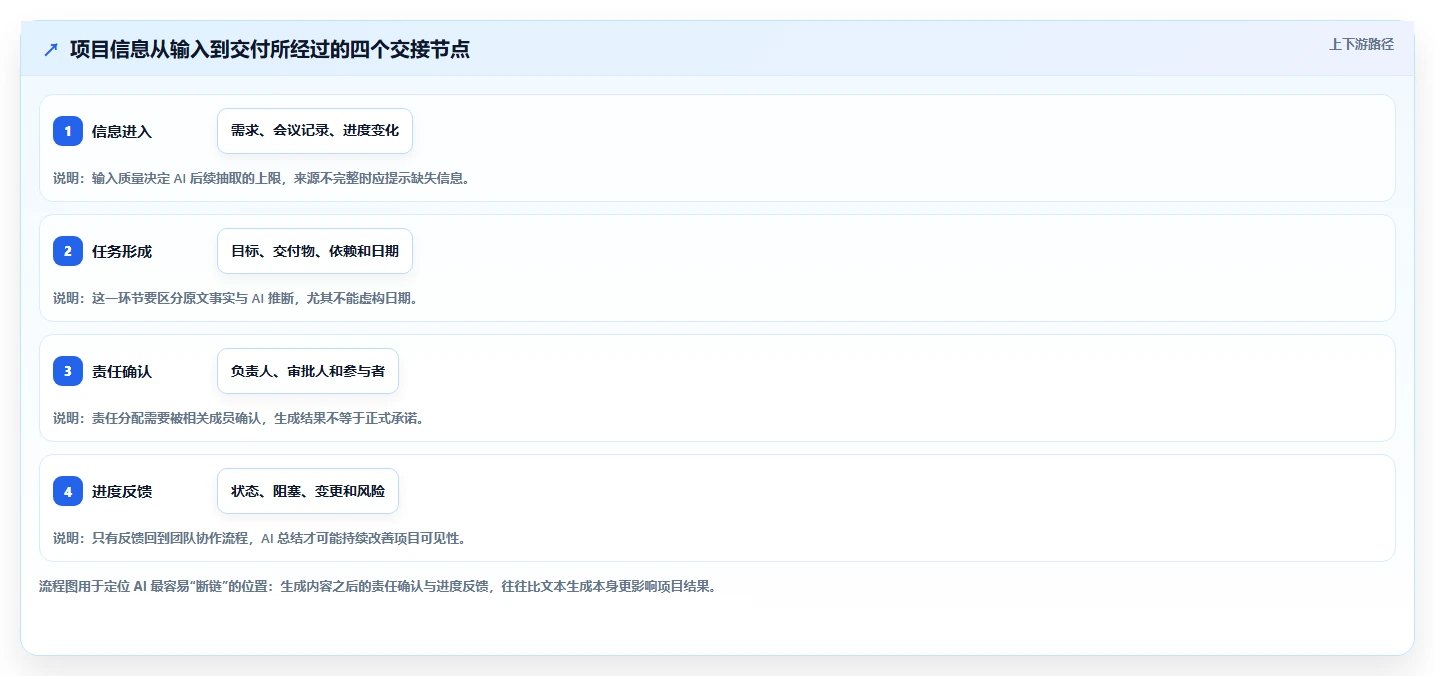The image size is (1435, 676).
Task: Click the arrow icon beside the flowchart title
Action: click(x=51, y=50)
